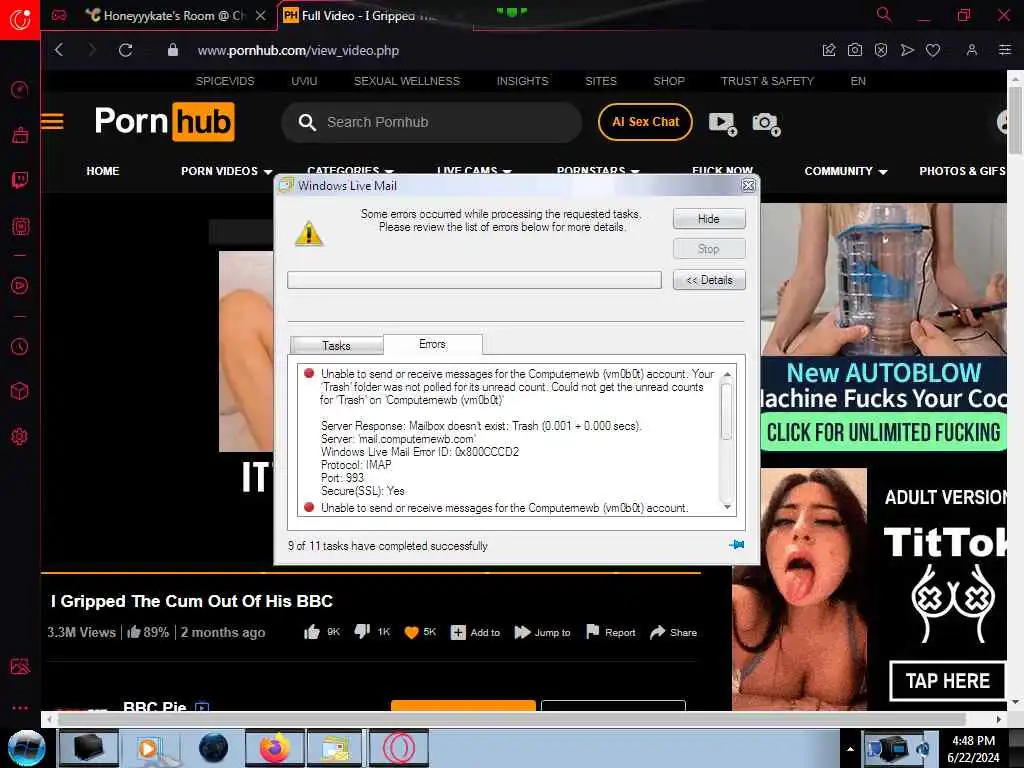Reload the current page

click(125, 50)
